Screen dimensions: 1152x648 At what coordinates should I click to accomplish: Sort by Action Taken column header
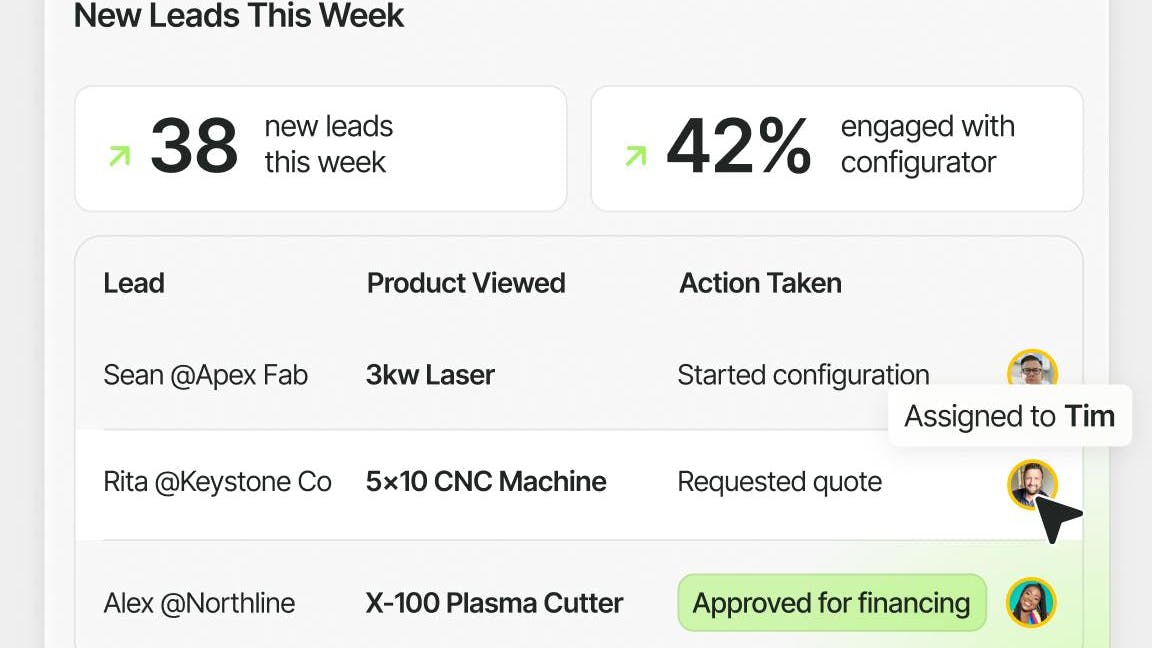tap(760, 283)
